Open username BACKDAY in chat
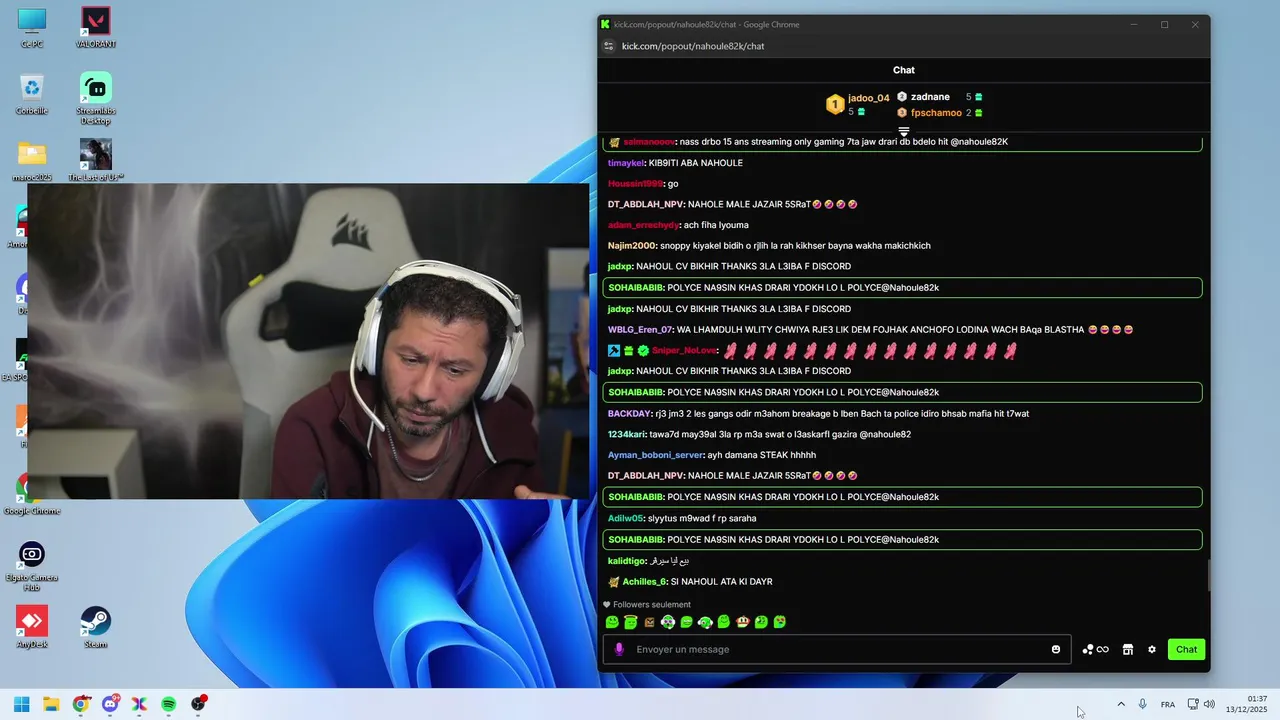The image size is (1280, 720). (x=629, y=414)
